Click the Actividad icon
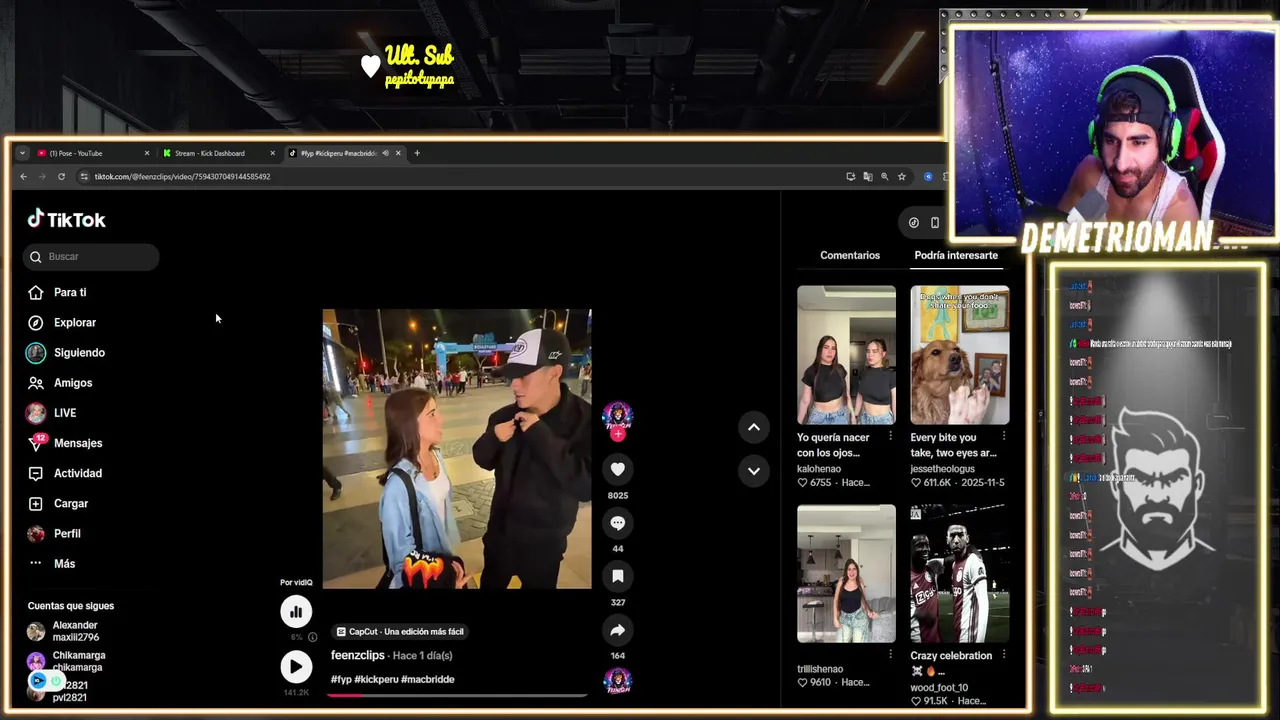The width and height of the screenshot is (1280, 720). click(x=36, y=473)
